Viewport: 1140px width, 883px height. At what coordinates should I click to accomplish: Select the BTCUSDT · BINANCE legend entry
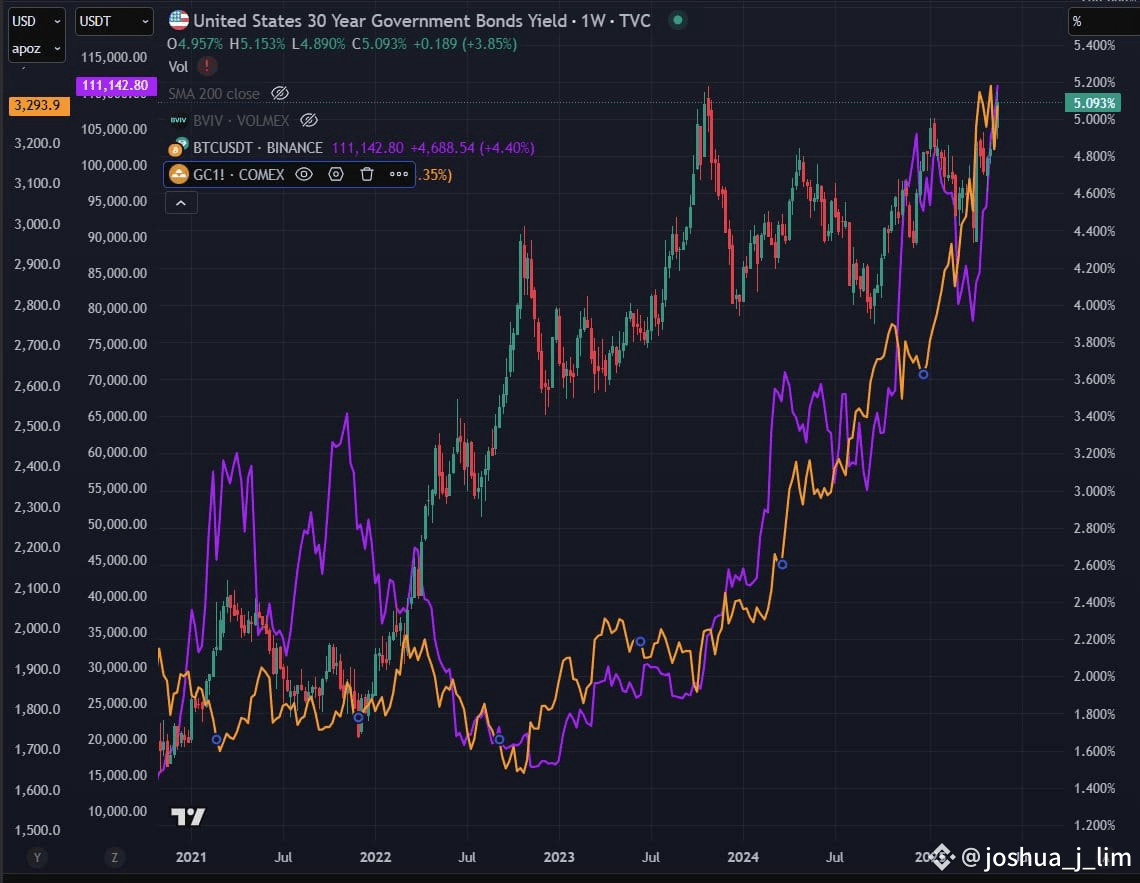coord(257,148)
